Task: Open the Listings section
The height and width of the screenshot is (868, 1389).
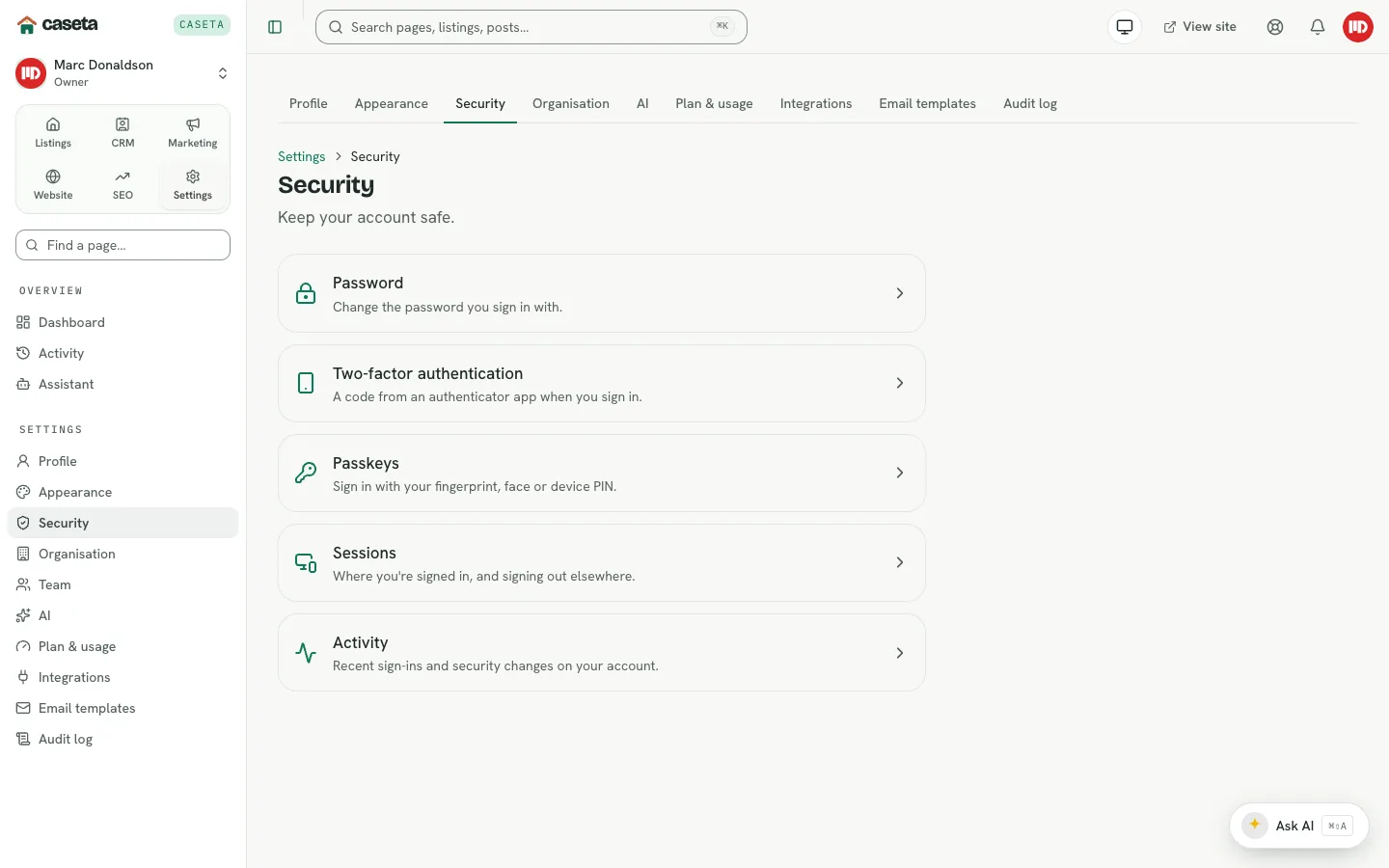Action: coord(53,133)
